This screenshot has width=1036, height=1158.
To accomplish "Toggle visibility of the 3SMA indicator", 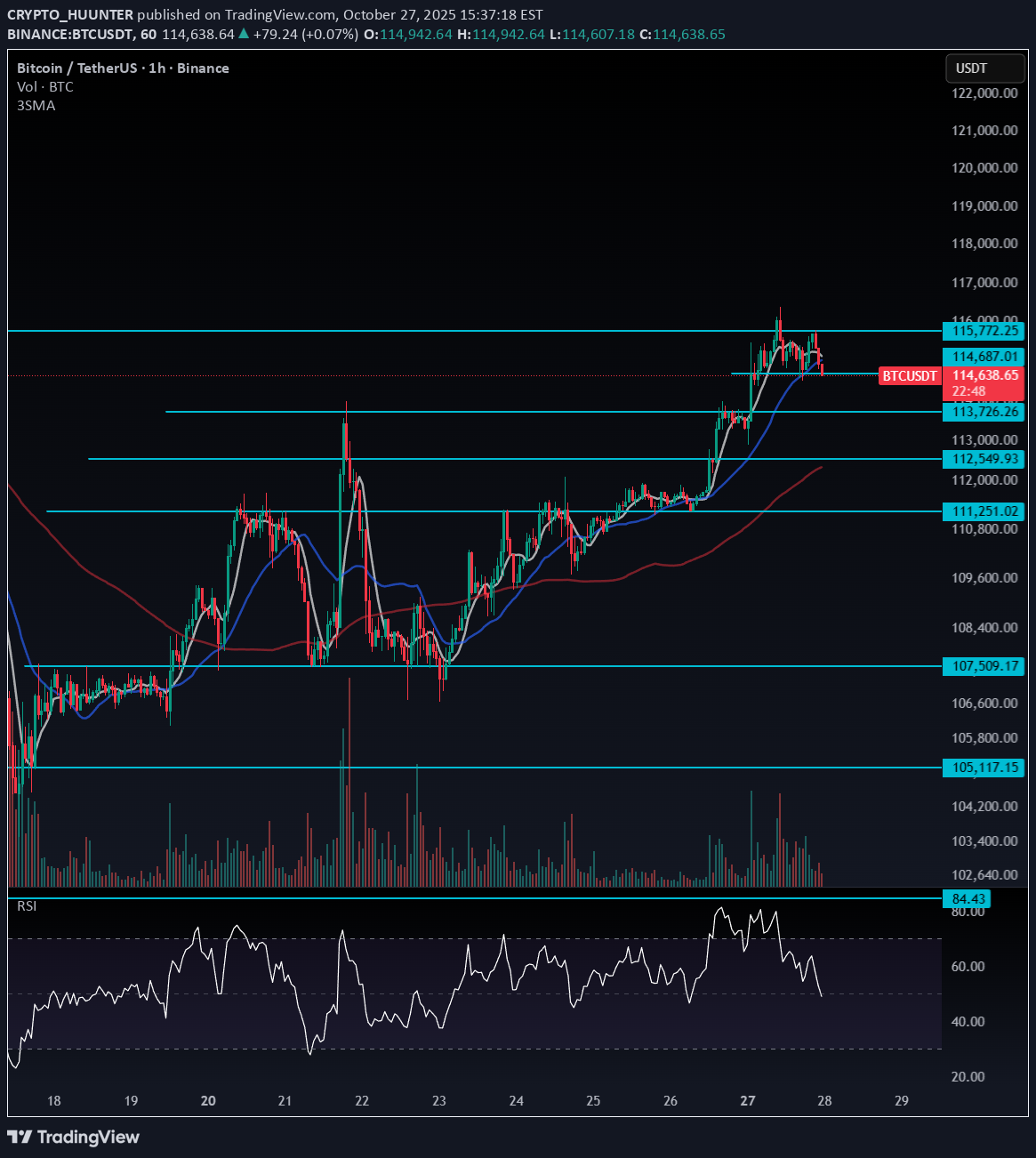I will [x=36, y=105].
